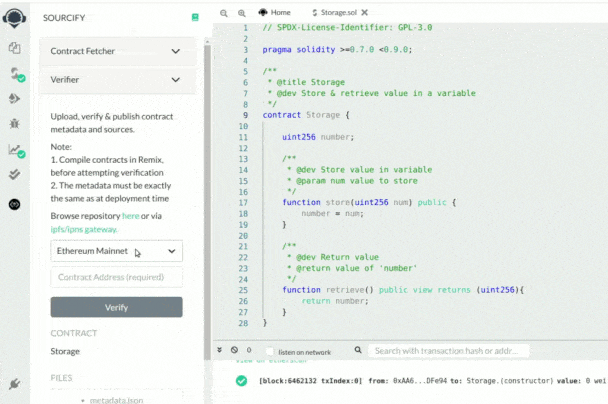Image resolution: width=608 pixels, height=404 pixels.
Task: Open the Solidity compiler panel icon
Action: [14, 73]
